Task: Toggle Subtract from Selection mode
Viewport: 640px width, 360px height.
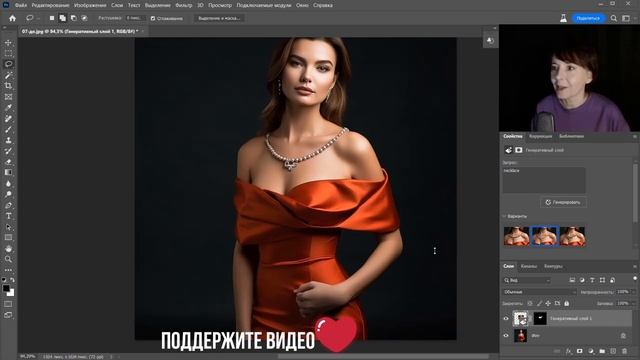Action: [73, 18]
